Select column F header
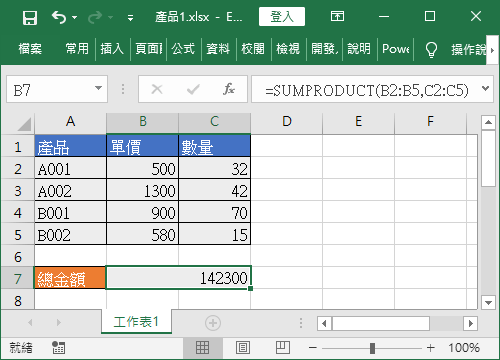The image size is (500, 360). [x=431, y=121]
